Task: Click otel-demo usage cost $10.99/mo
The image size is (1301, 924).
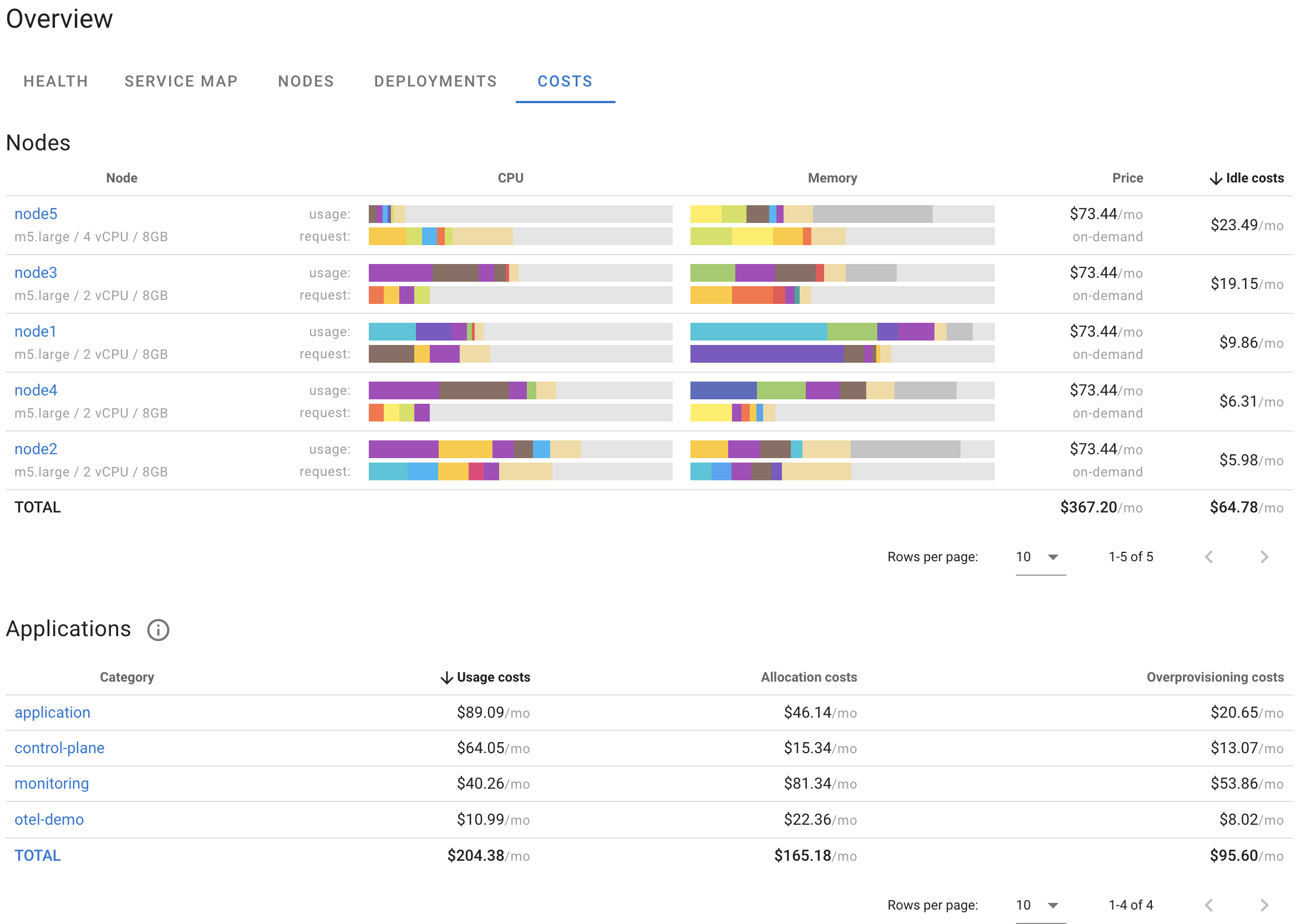Action: click(x=493, y=820)
